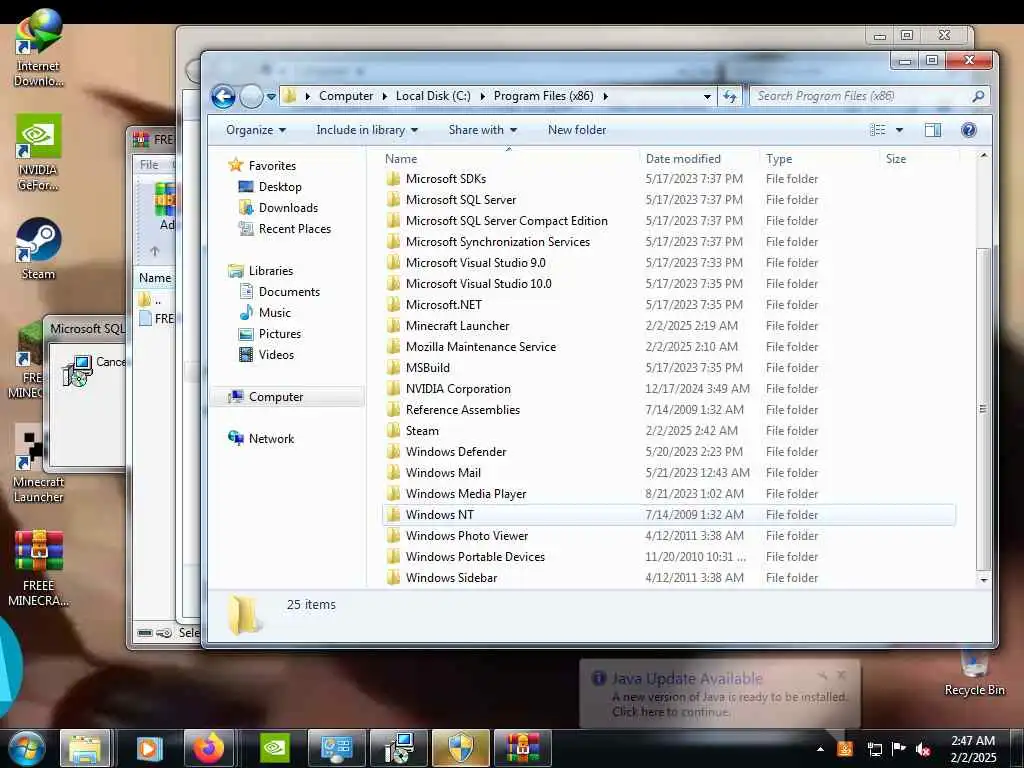Select the Mozilla Maintenance Service folder
Image resolution: width=1024 pixels, height=768 pixels.
tap(481, 347)
